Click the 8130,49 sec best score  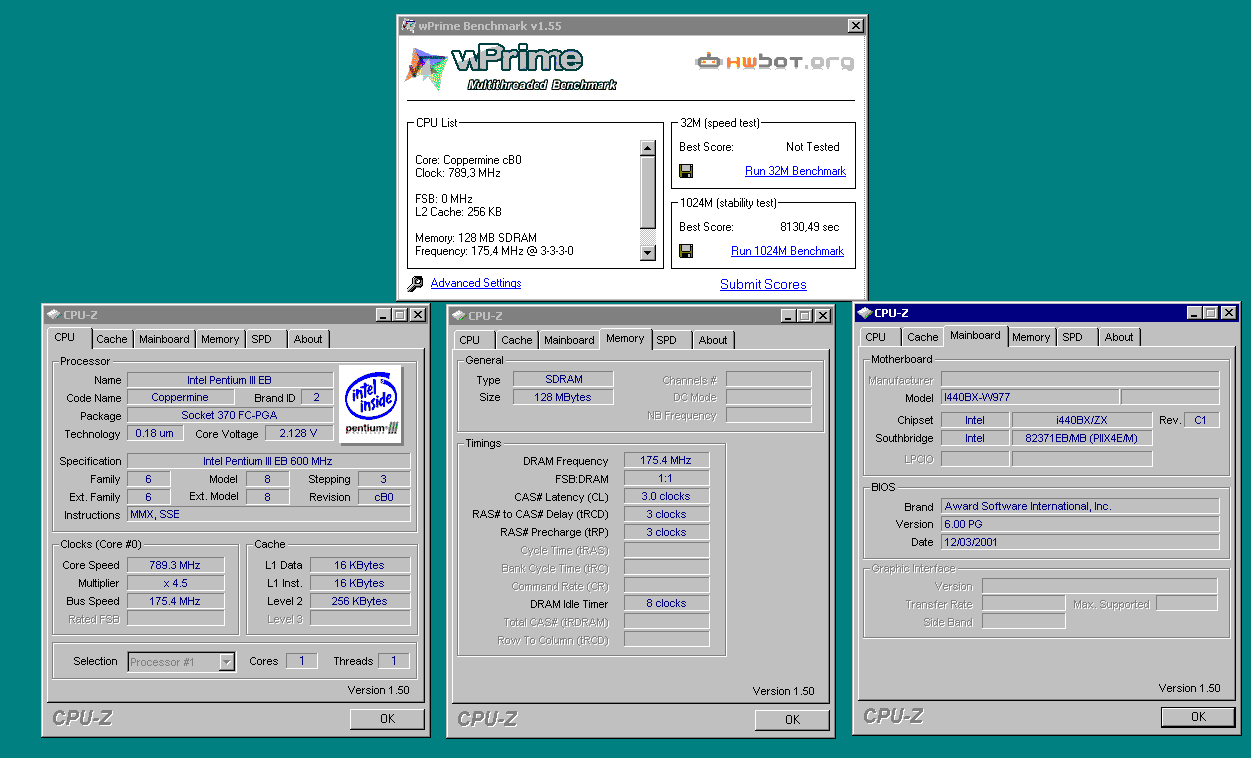pos(810,227)
